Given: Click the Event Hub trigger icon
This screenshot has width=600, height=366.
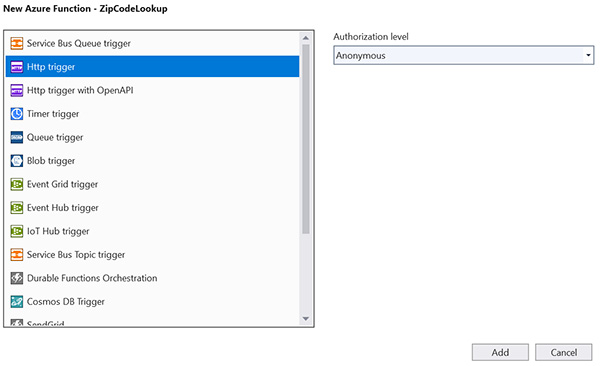Looking at the screenshot, I should pyautogui.click(x=16, y=208).
